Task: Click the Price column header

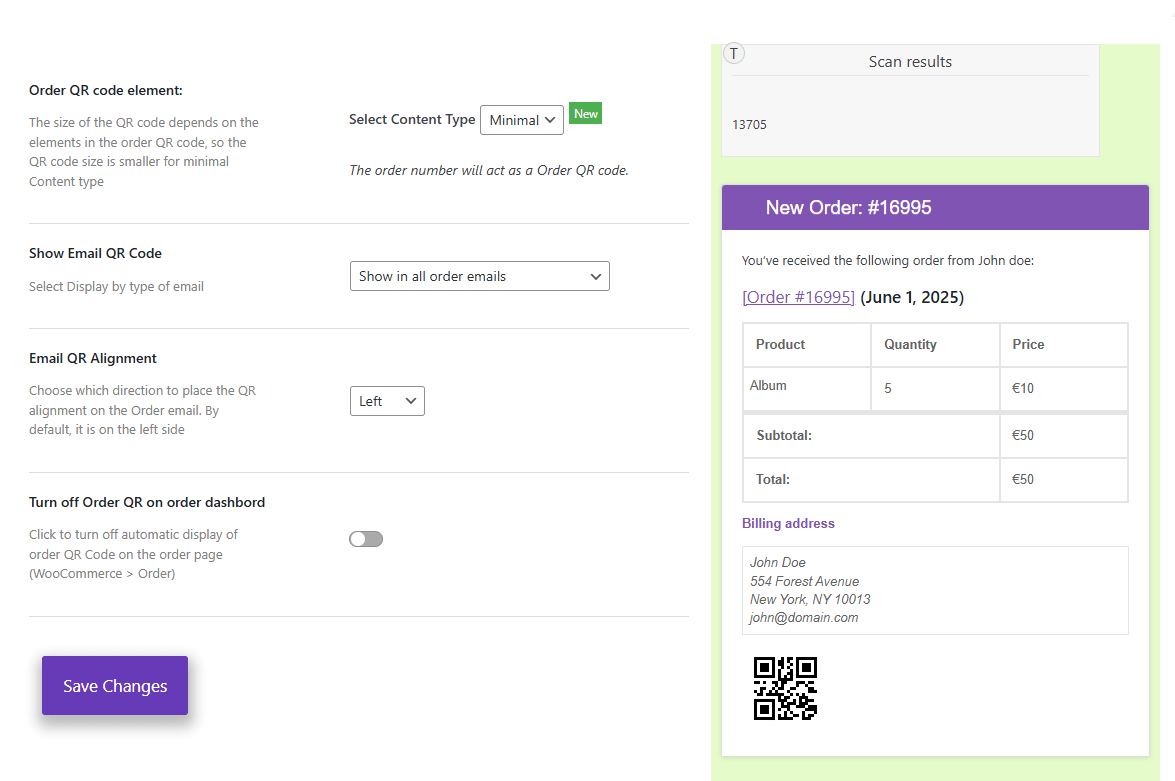Action: tap(1028, 344)
